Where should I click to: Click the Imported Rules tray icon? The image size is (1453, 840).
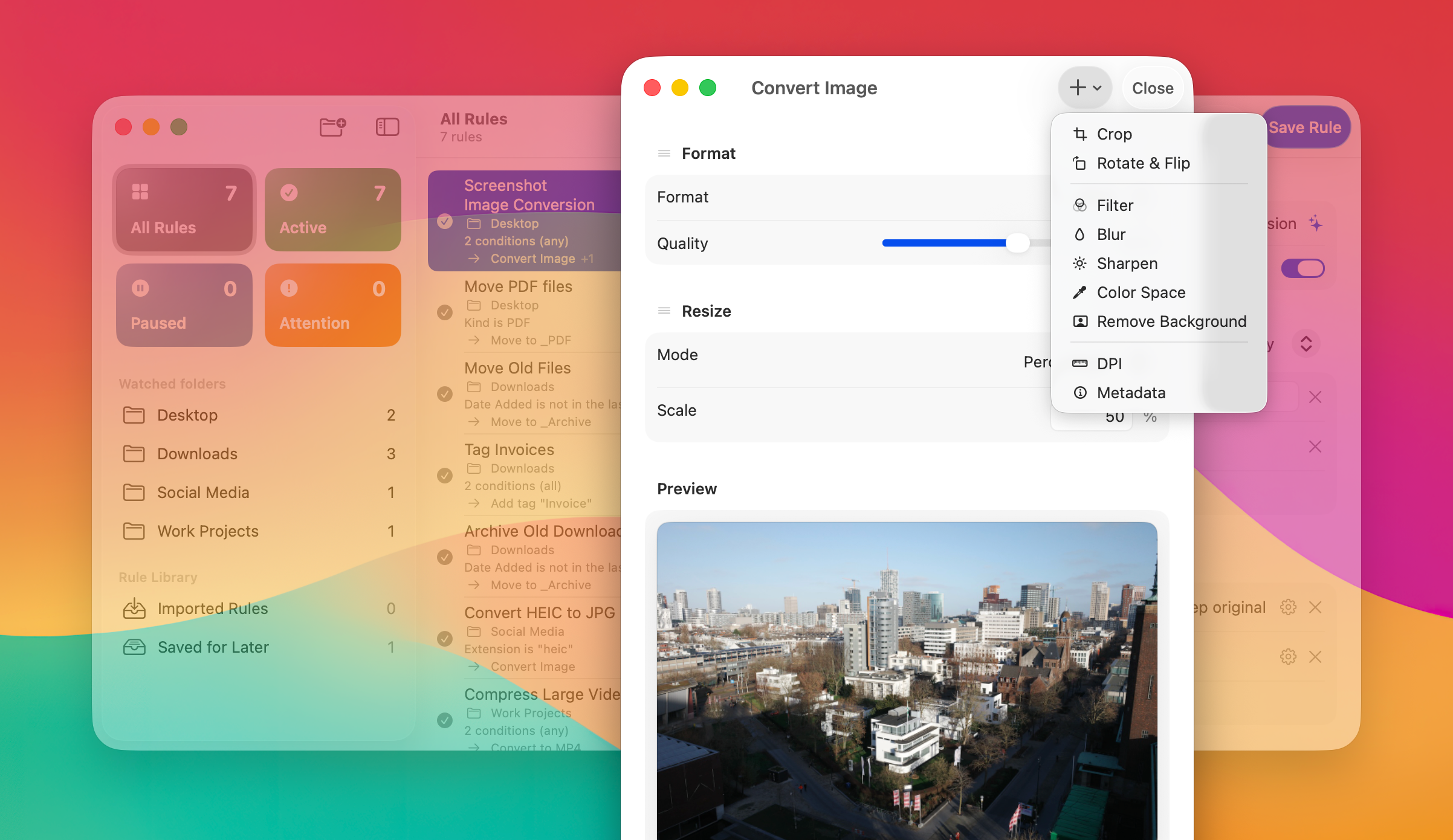point(134,609)
